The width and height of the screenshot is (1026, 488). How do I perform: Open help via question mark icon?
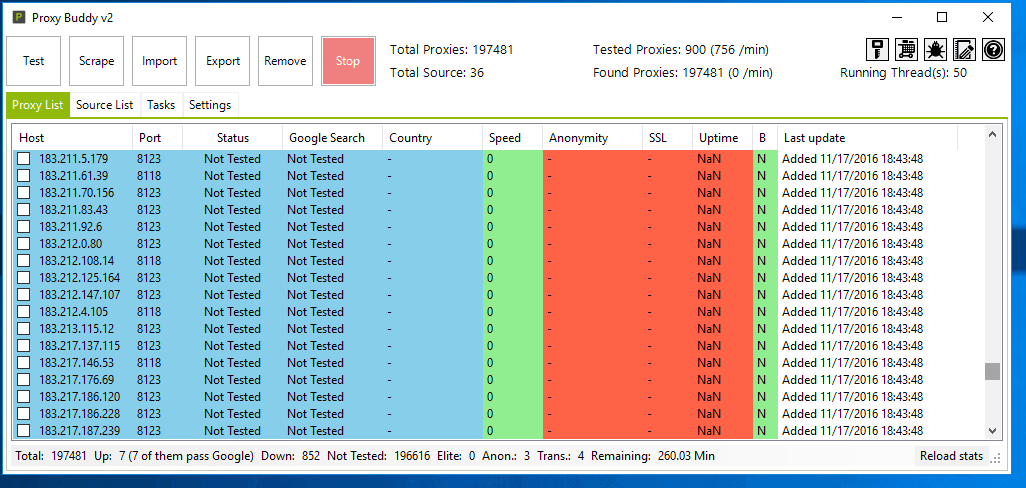[x=993, y=50]
